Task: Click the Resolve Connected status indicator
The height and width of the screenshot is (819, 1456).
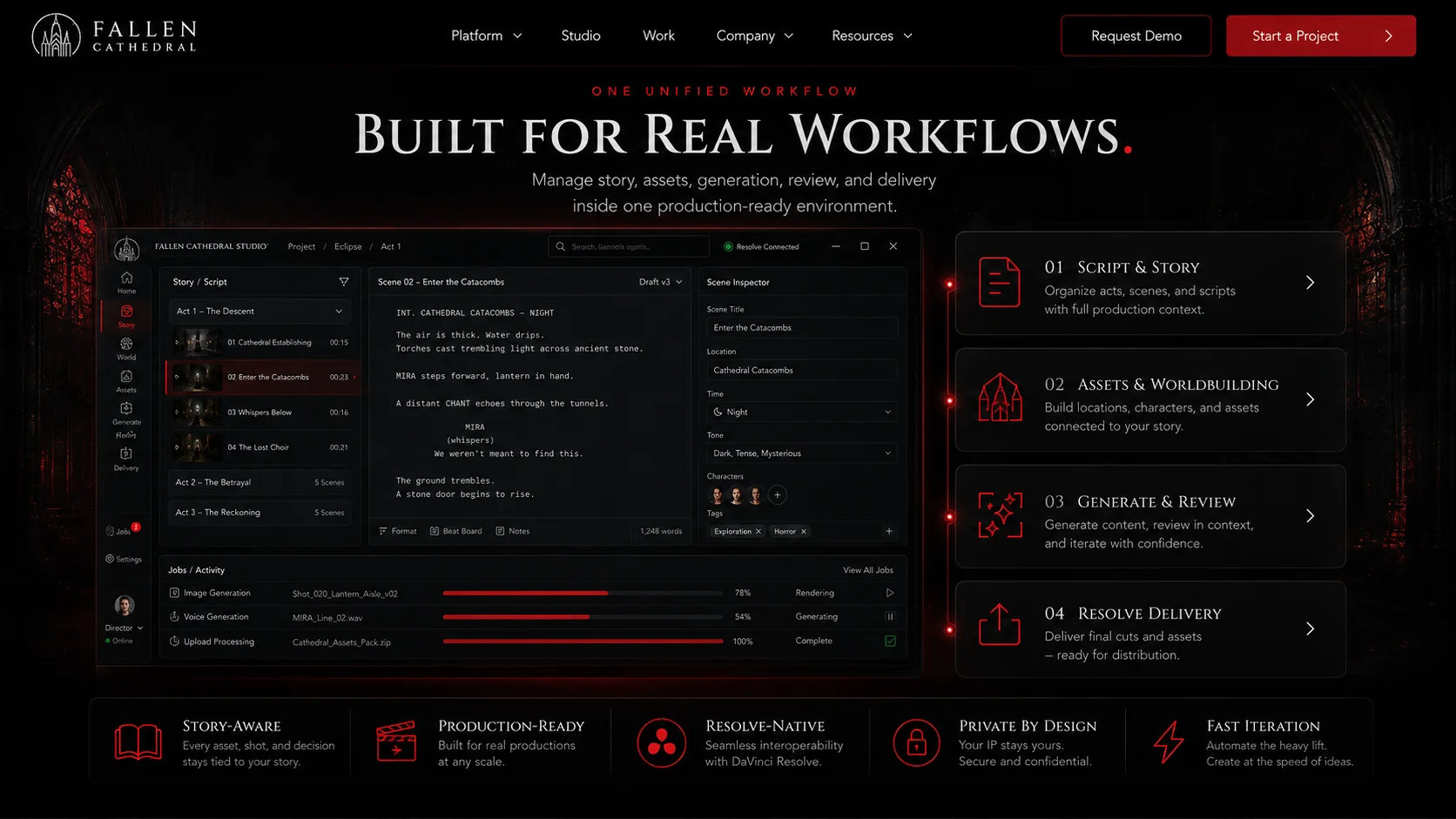Action: (x=761, y=246)
